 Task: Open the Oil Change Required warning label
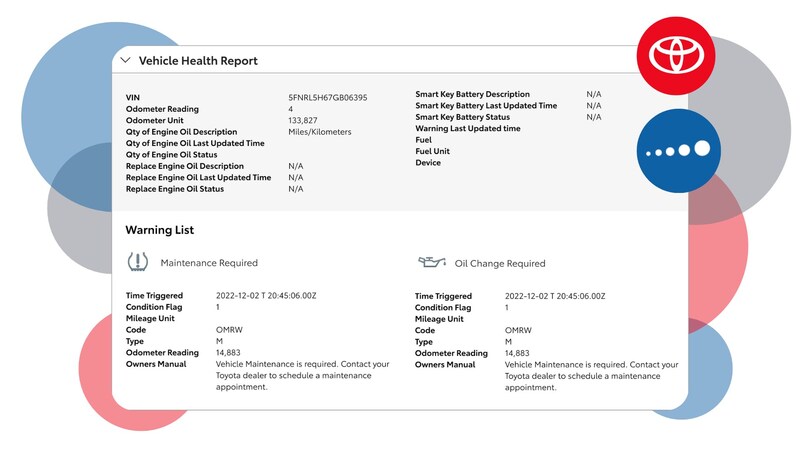pos(500,264)
